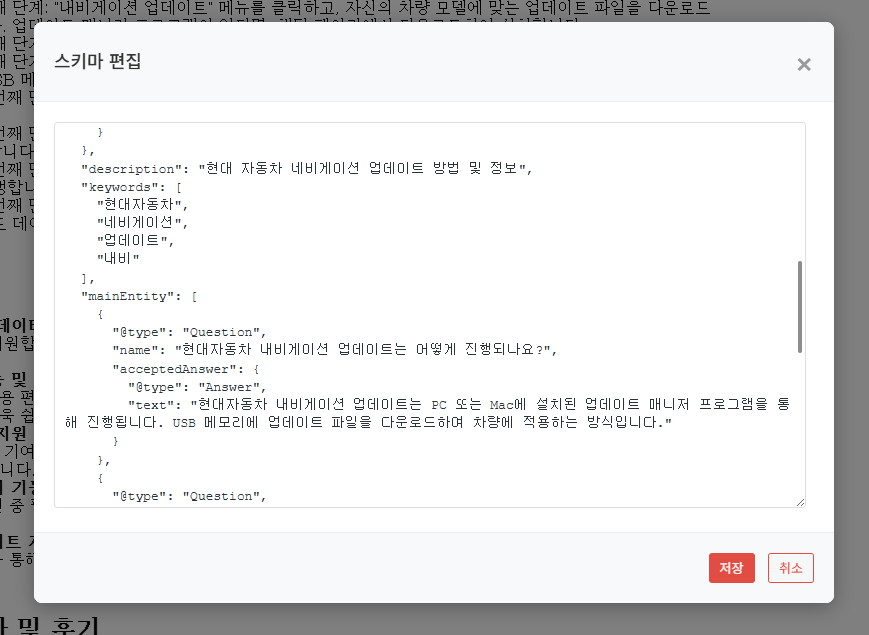Click the first "@type": "Question" line
869x635 pixels.
click(x=189, y=332)
